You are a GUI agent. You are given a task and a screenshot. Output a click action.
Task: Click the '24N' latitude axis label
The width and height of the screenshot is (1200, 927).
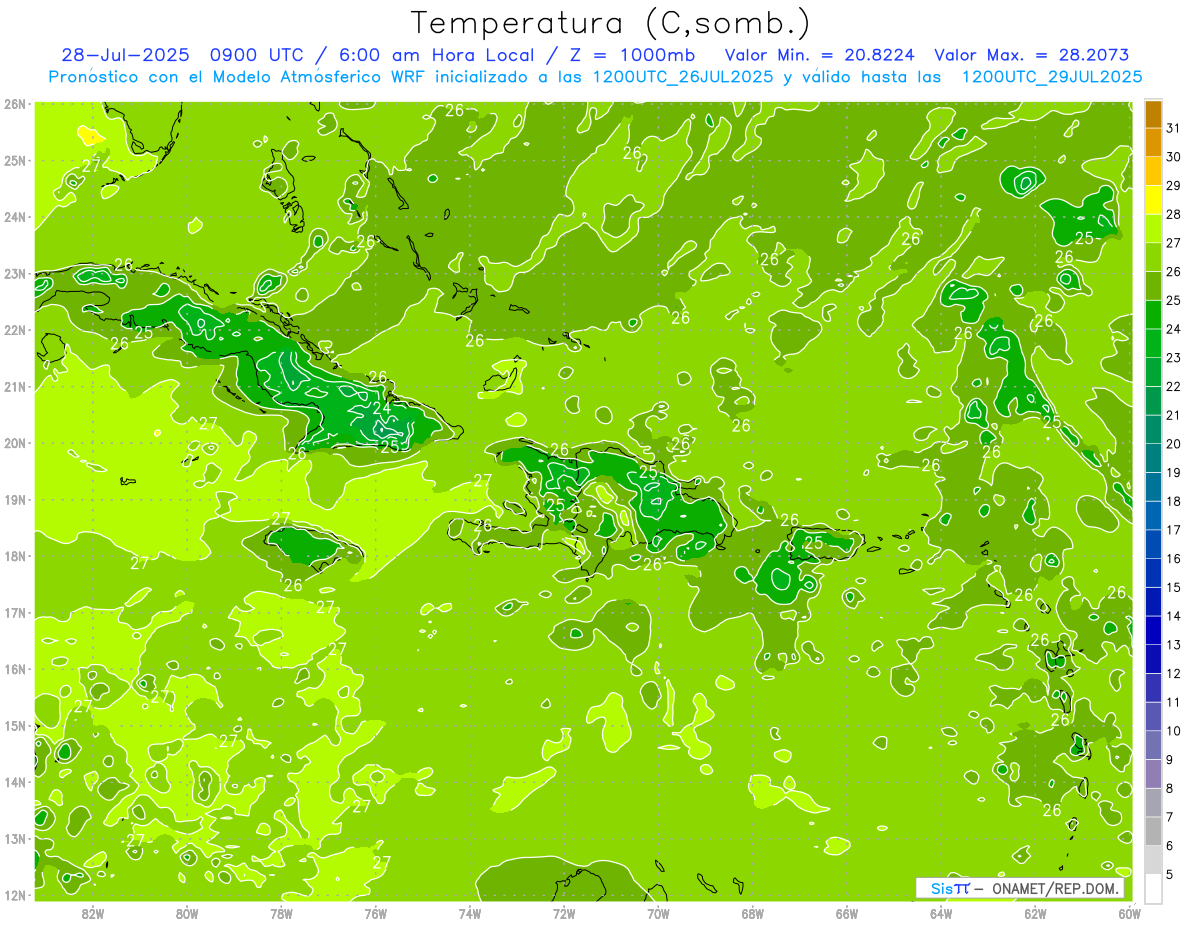(15, 217)
